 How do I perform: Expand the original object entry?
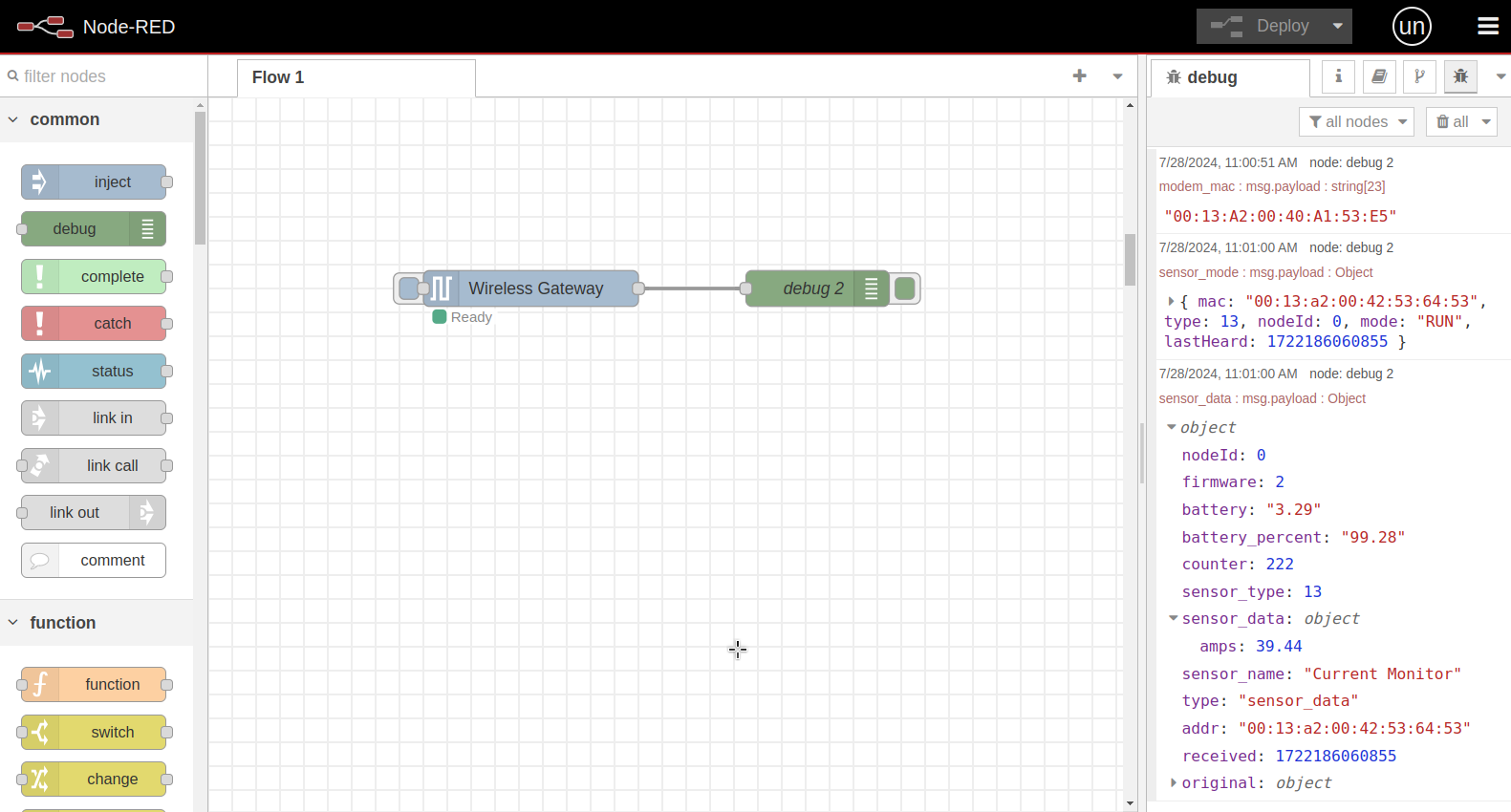1173,782
